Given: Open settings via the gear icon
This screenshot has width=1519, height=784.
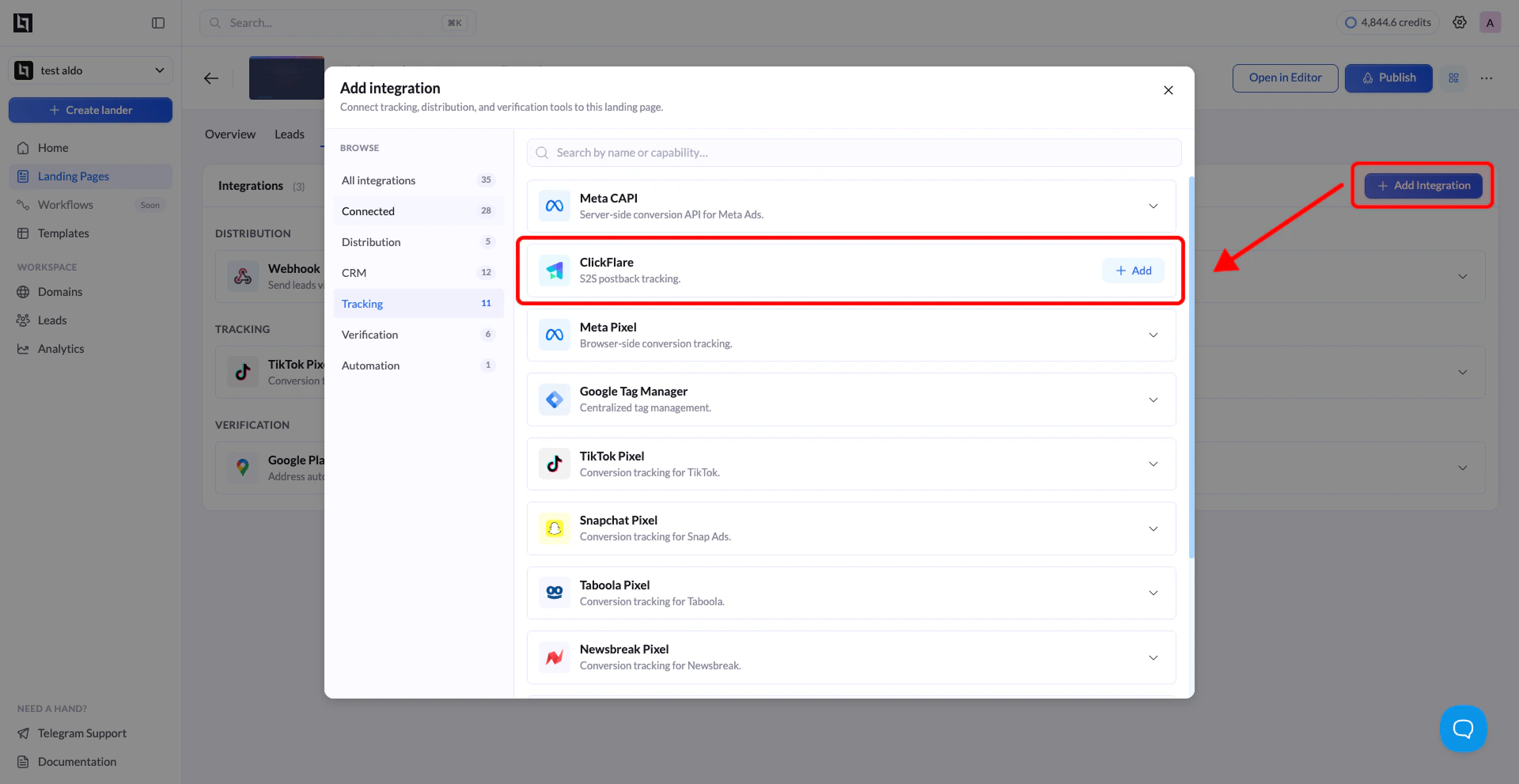Looking at the screenshot, I should coord(1460,22).
